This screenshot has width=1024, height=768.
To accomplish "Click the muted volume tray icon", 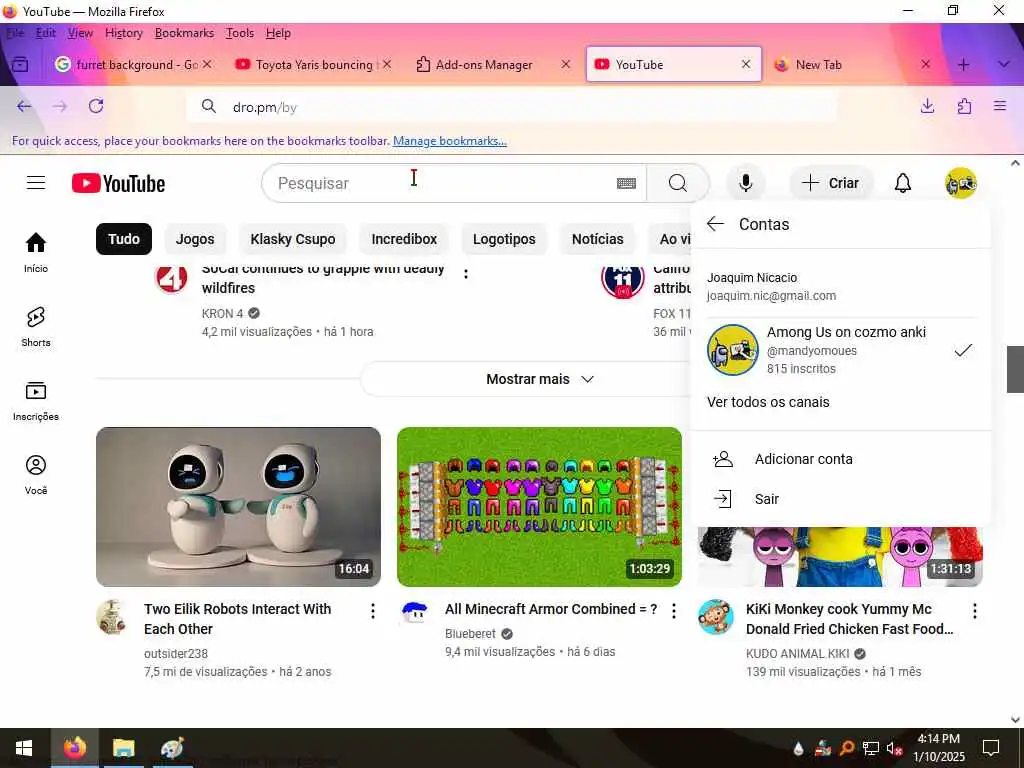I will pos(894,748).
